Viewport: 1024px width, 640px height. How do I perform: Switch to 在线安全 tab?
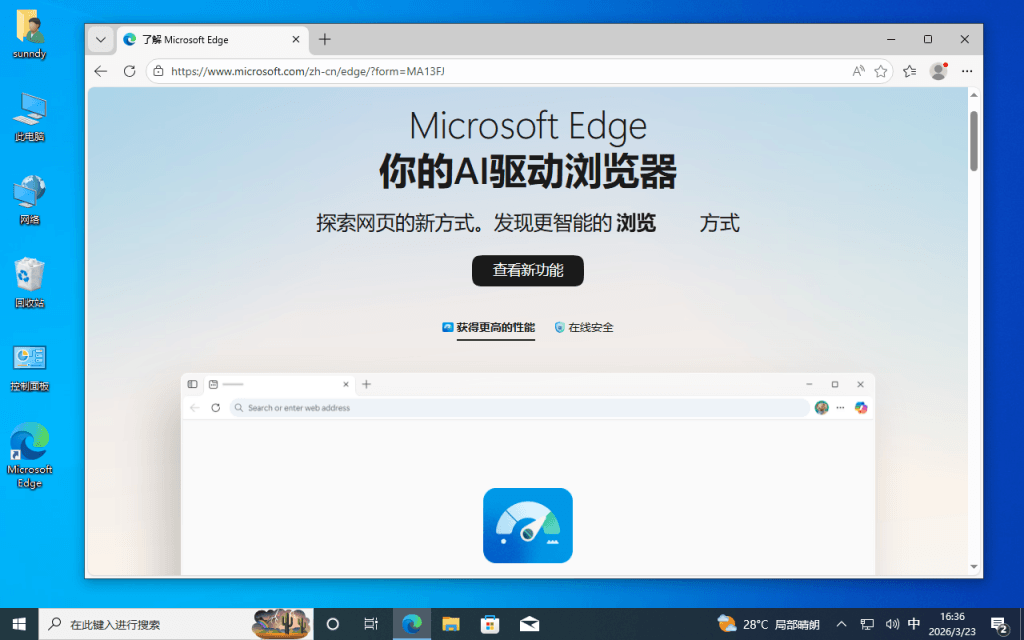click(584, 327)
